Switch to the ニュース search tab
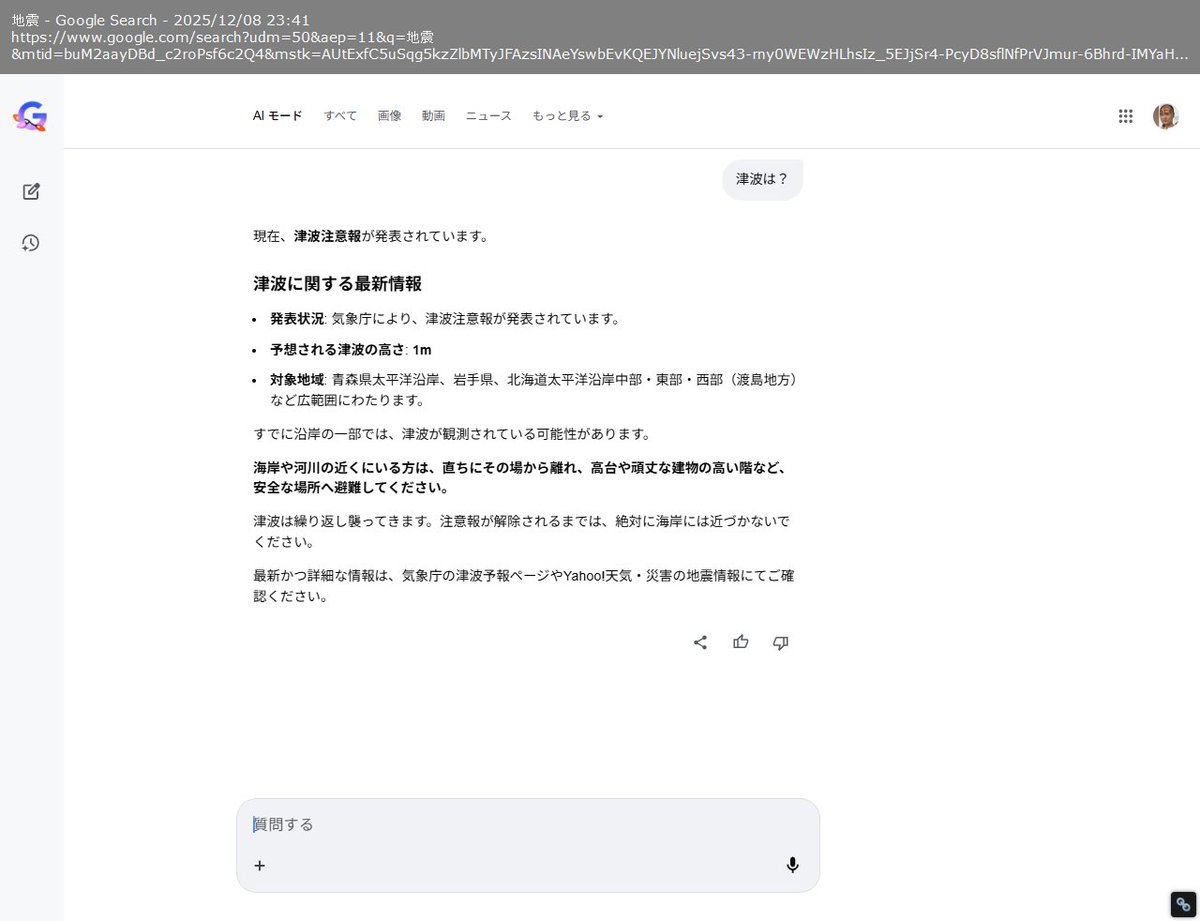The width and height of the screenshot is (1200, 921). [488, 116]
